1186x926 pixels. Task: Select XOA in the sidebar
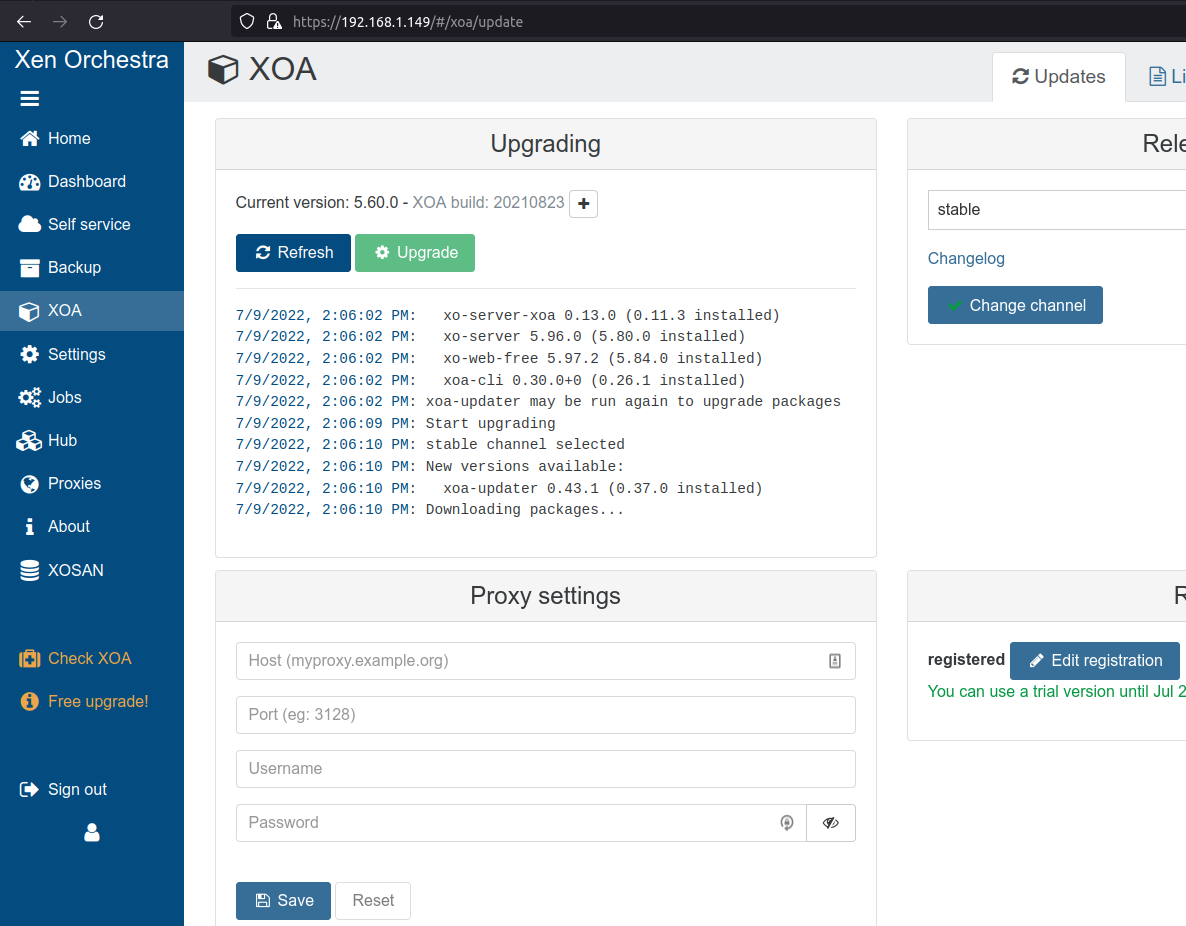click(92, 311)
